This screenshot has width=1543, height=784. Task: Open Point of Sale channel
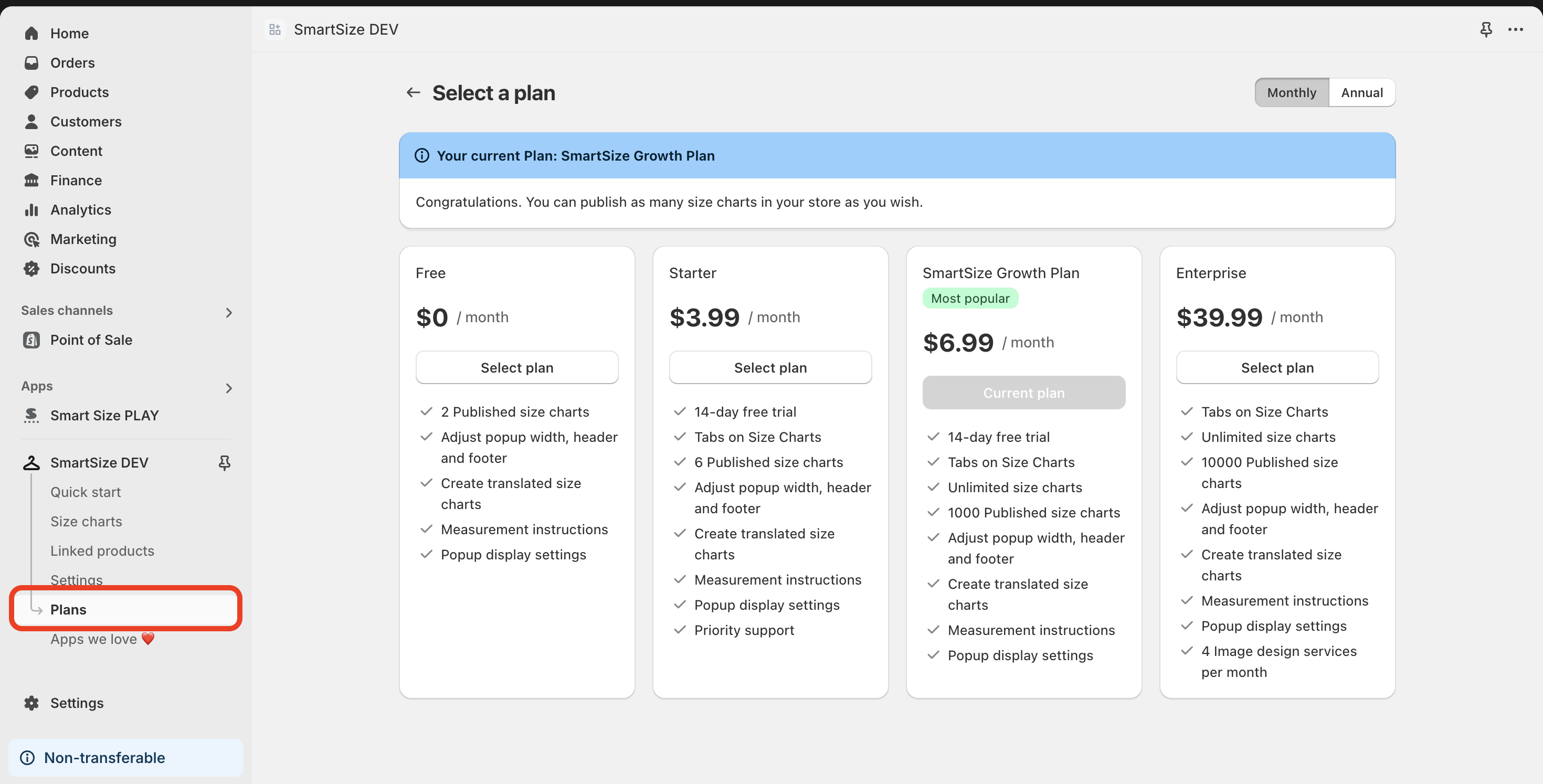91,340
